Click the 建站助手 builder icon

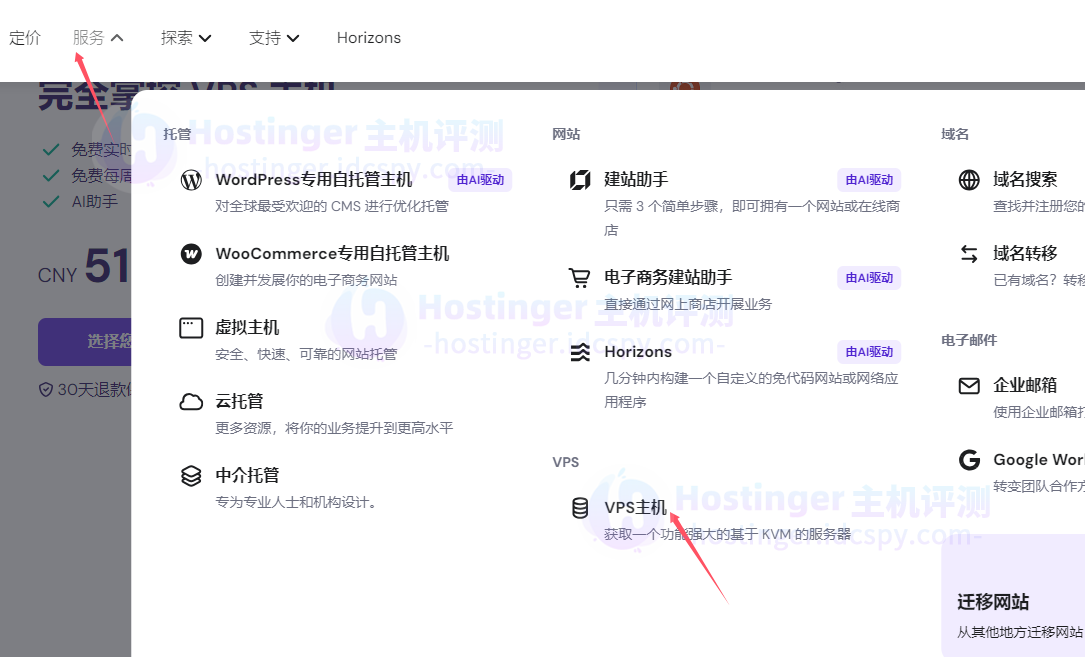click(x=581, y=180)
